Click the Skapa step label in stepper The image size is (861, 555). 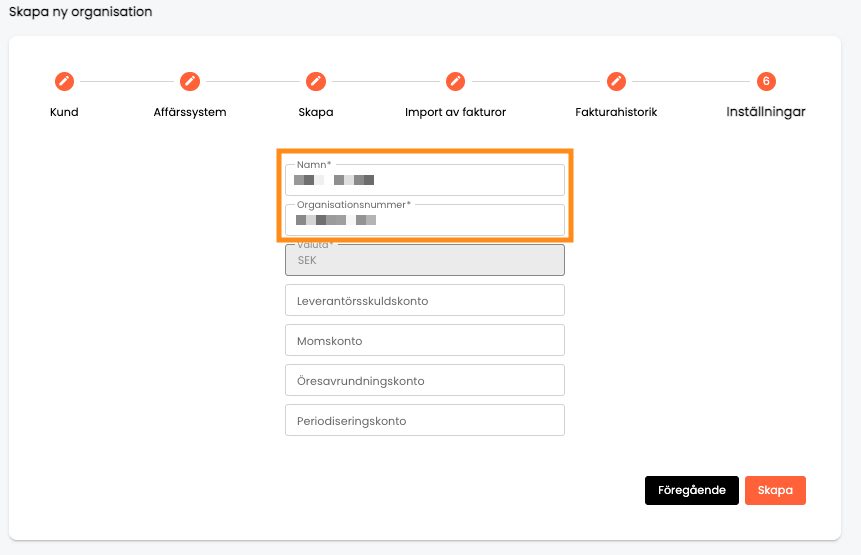(x=316, y=112)
